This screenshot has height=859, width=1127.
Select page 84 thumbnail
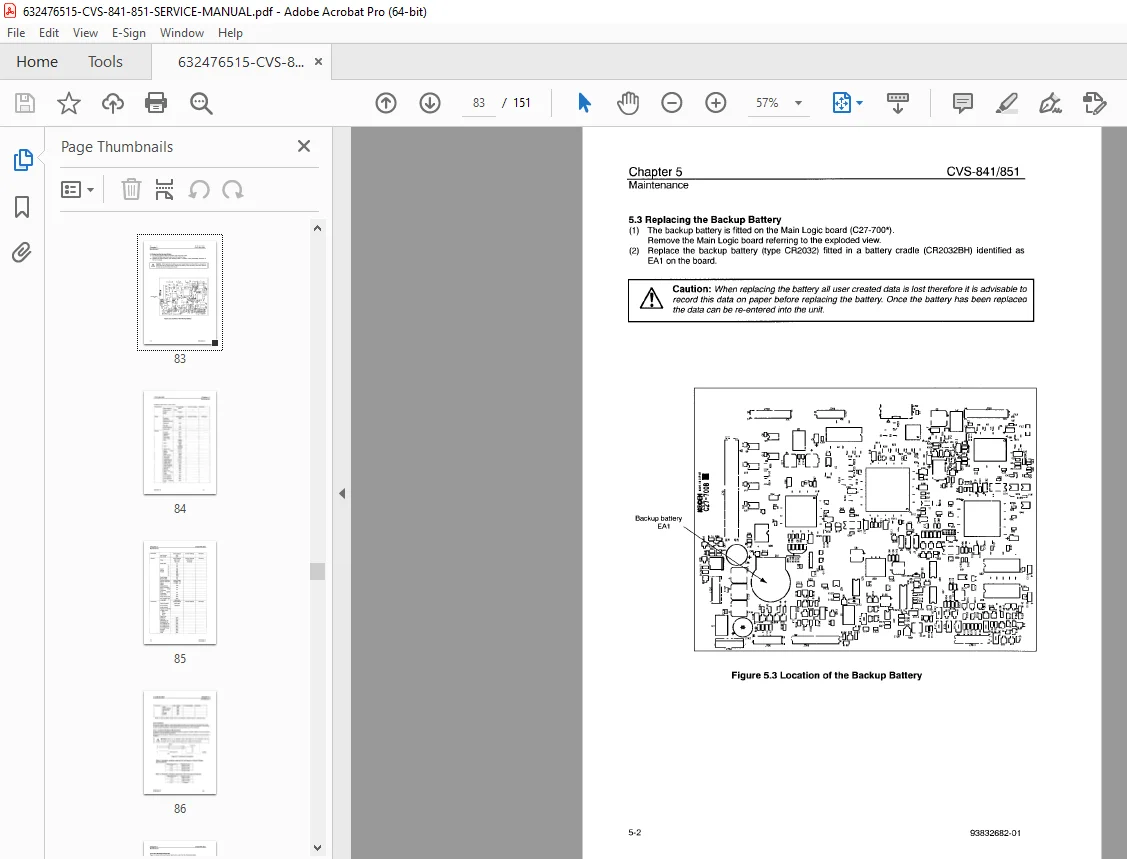coord(180,442)
